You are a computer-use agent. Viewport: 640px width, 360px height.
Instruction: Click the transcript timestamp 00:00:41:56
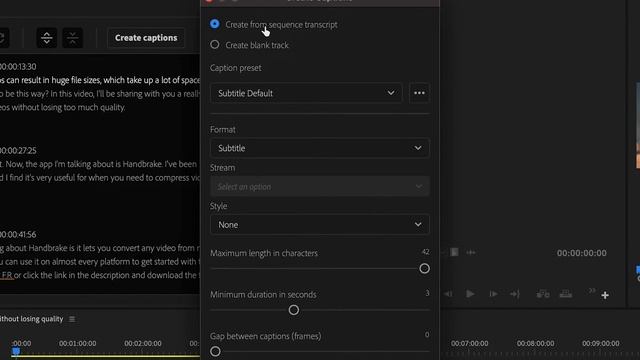click(18, 235)
